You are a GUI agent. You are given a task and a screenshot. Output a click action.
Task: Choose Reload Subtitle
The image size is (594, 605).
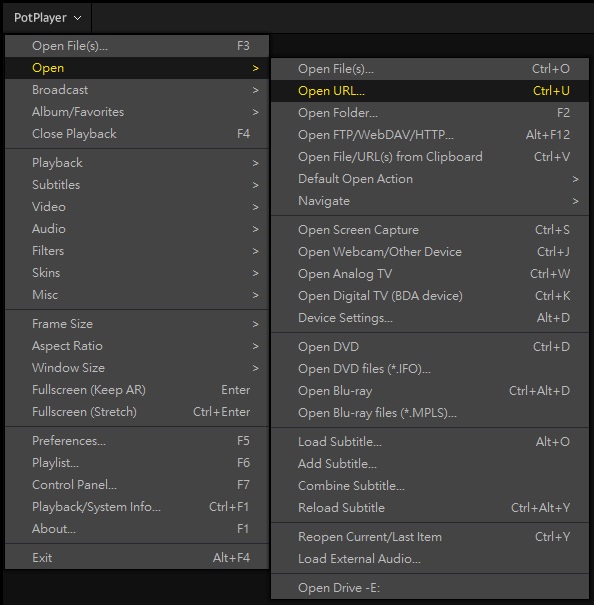click(430, 508)
